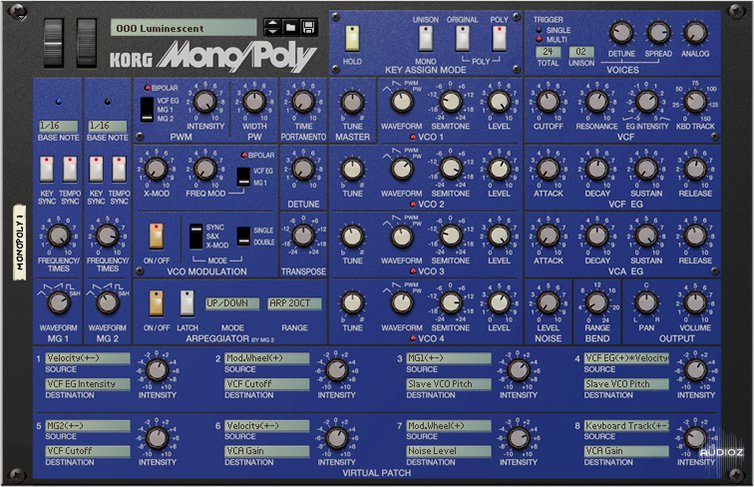Click the OUTPUT PAN knob

pyautogui.click(x=646, y=303)
